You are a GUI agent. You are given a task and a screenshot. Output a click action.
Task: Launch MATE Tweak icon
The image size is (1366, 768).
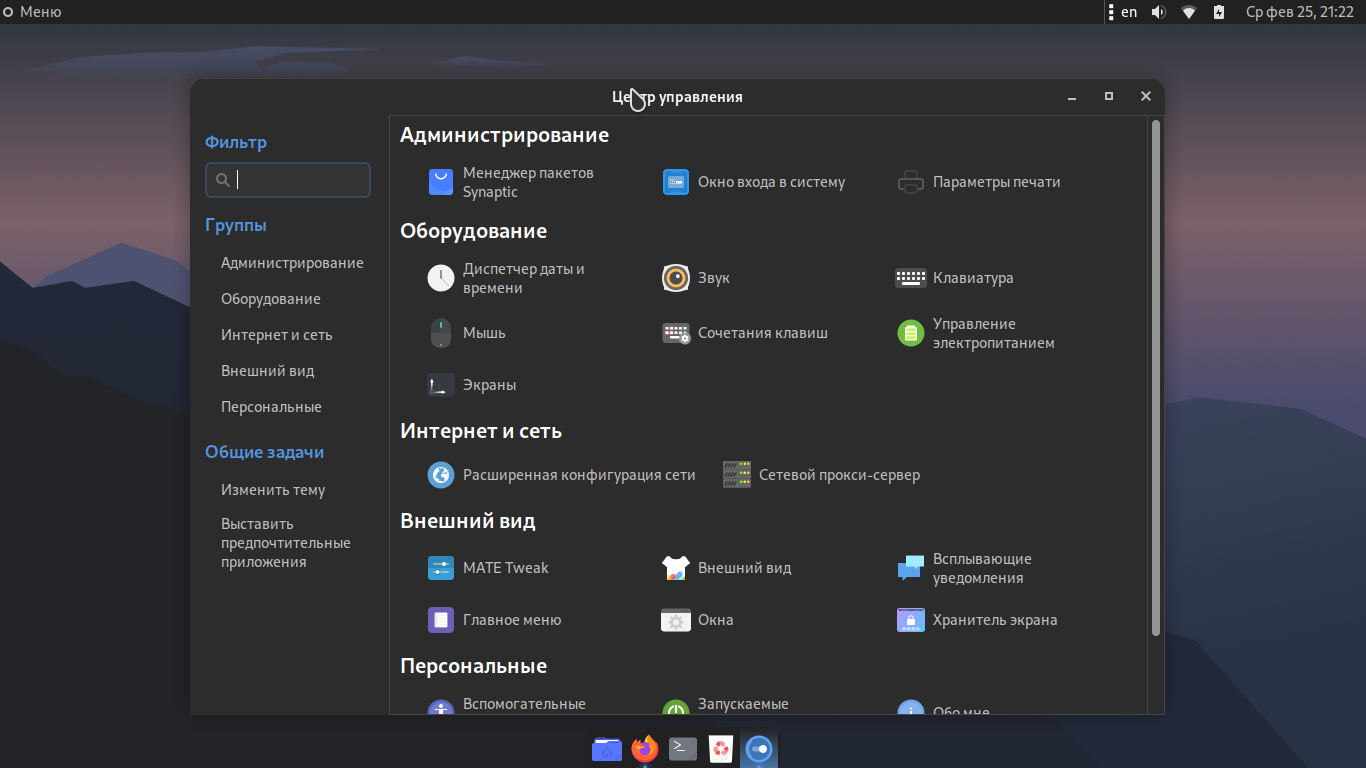(x=441, y=568)
